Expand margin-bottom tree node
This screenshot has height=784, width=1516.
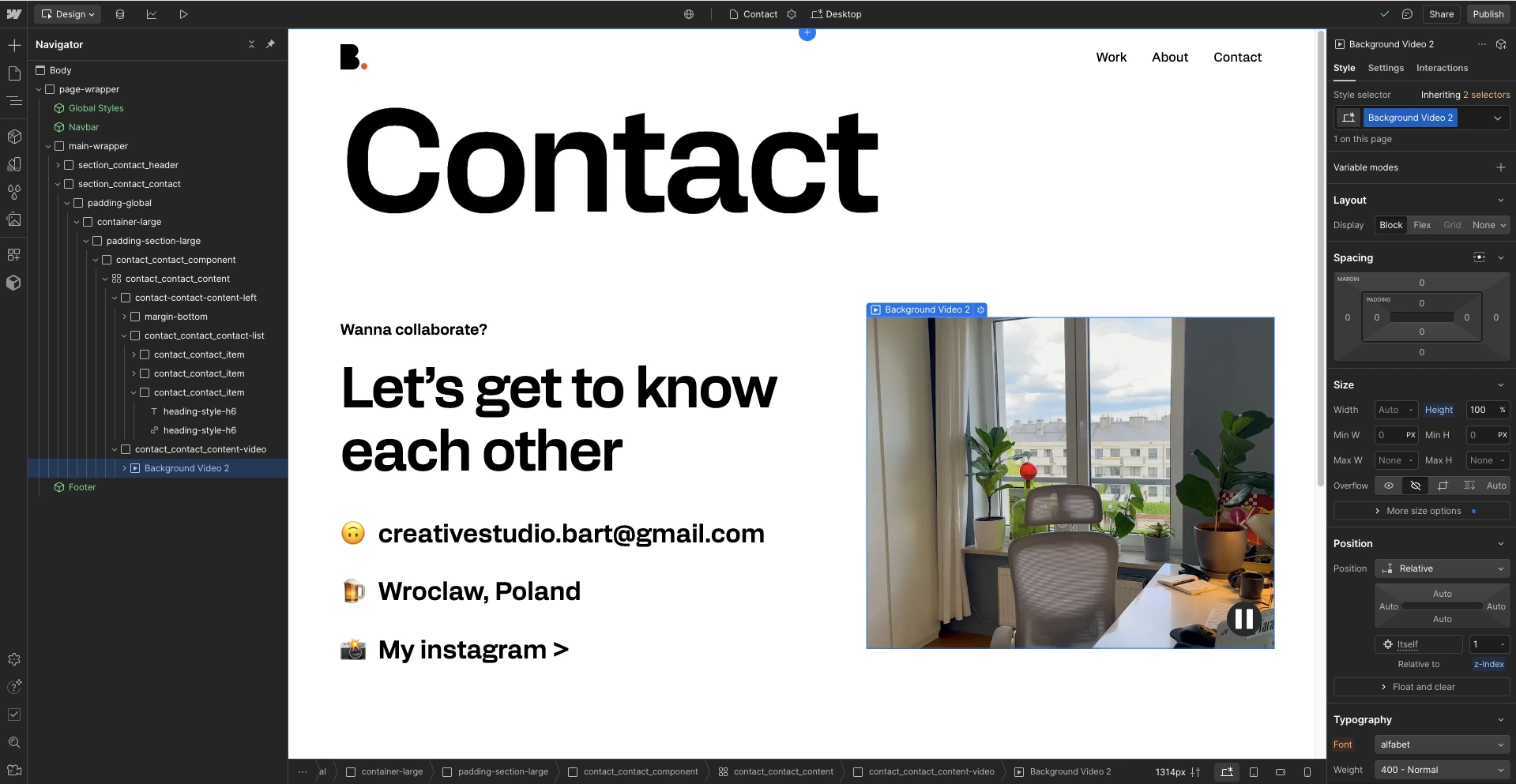coord(124,317)
